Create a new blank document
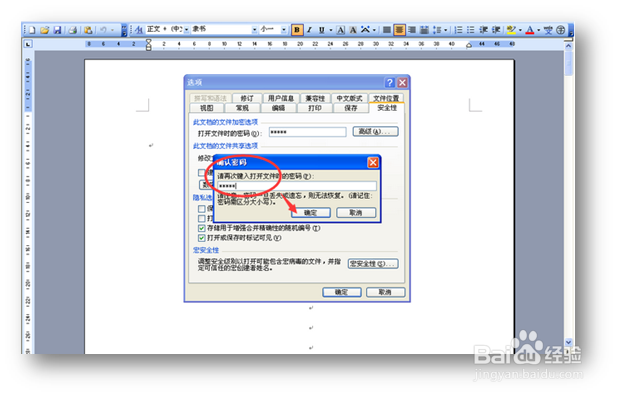This screenshot has height=396, width=617. tap(32, 30)
